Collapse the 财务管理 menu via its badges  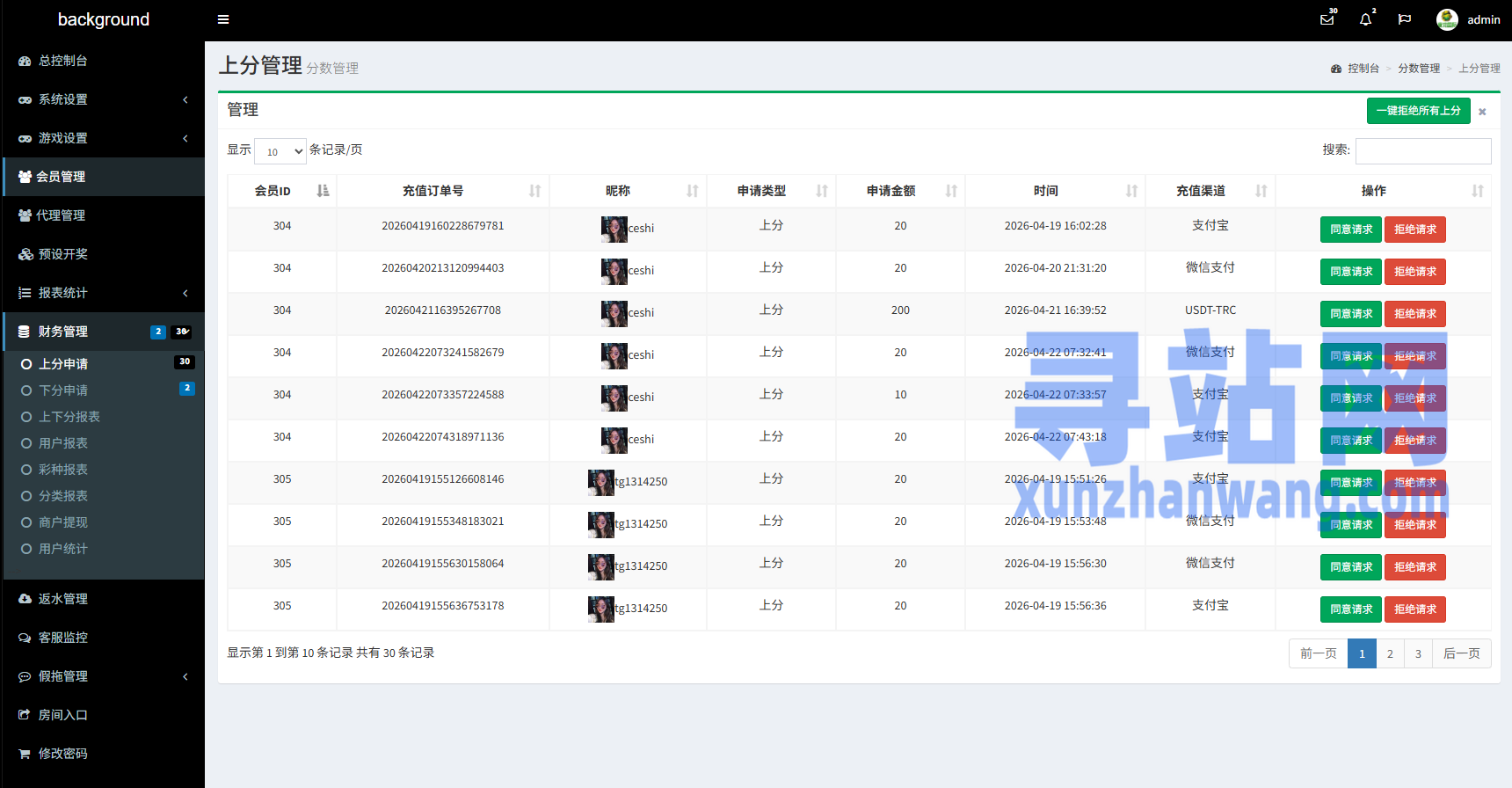point(171,332)
